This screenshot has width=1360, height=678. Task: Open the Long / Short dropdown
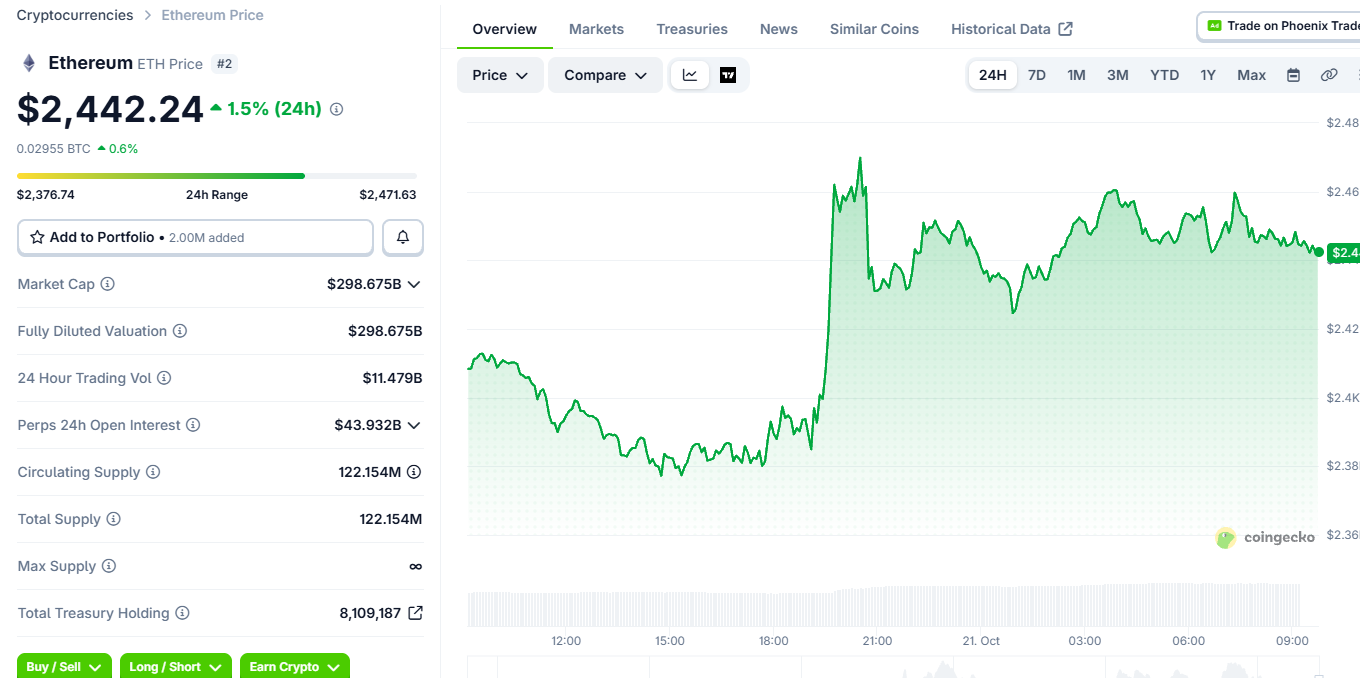(175, 666)
